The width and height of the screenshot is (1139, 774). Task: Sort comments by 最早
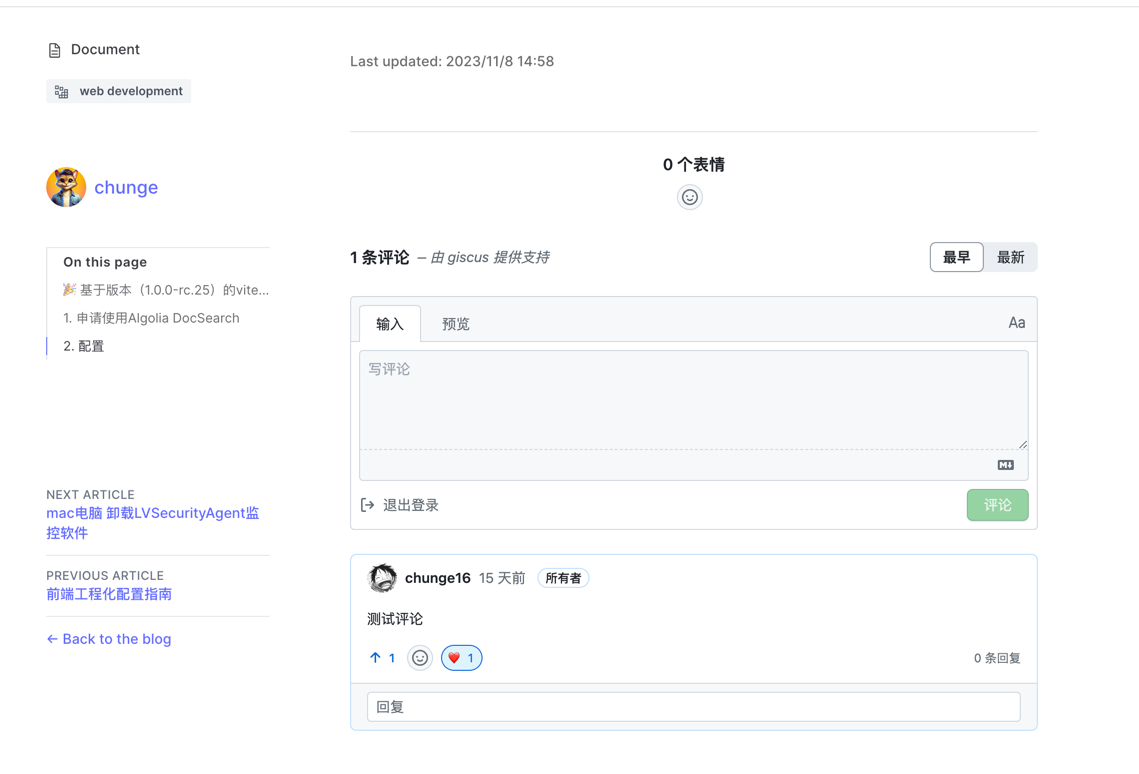(x=956, y=257)
